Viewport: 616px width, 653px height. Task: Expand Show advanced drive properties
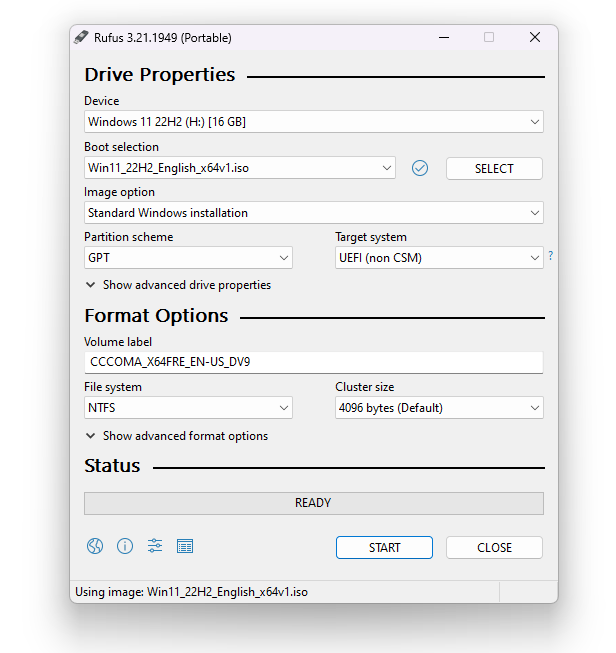[x=178, y=285]
